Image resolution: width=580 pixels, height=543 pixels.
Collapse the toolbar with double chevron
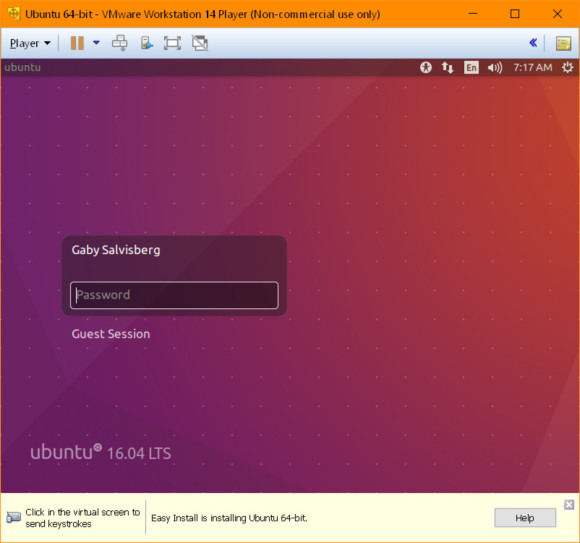tap(533, 43)
